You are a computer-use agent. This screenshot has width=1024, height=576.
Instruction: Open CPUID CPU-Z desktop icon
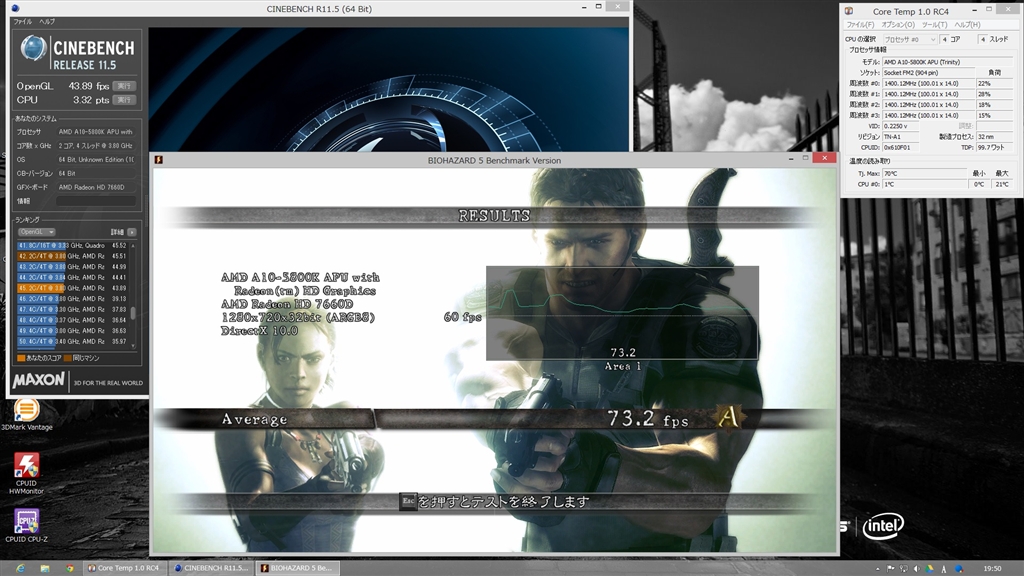[x=26, y=525]
